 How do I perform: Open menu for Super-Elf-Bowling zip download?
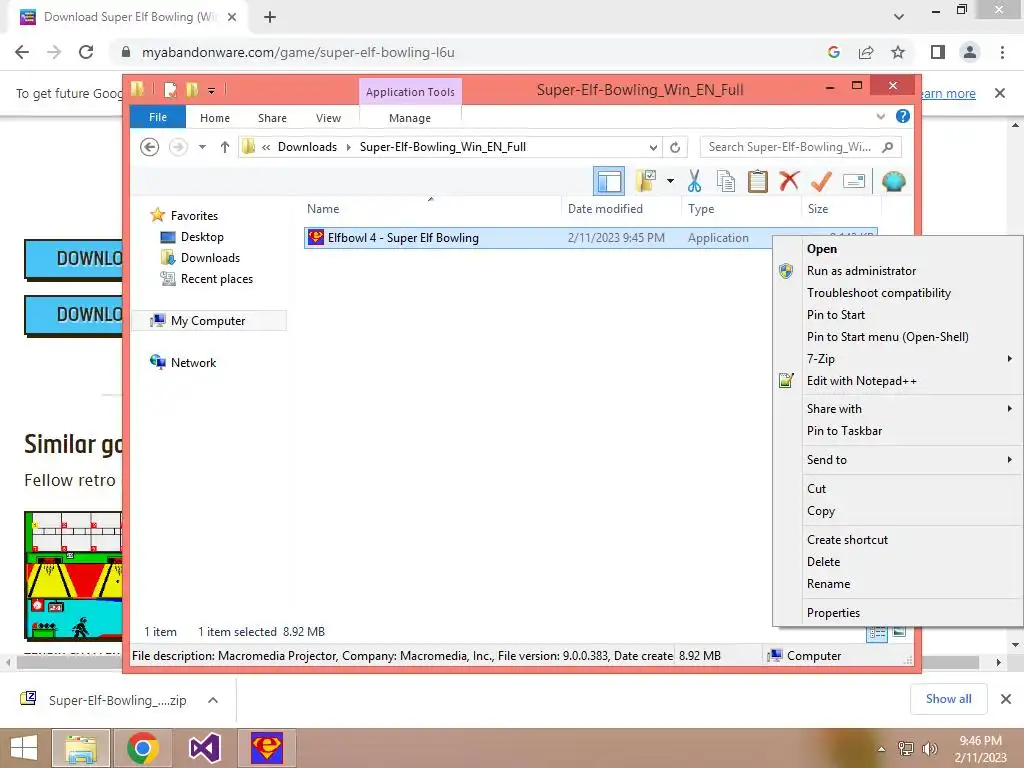pyautogui.click(x=213, y=700)
